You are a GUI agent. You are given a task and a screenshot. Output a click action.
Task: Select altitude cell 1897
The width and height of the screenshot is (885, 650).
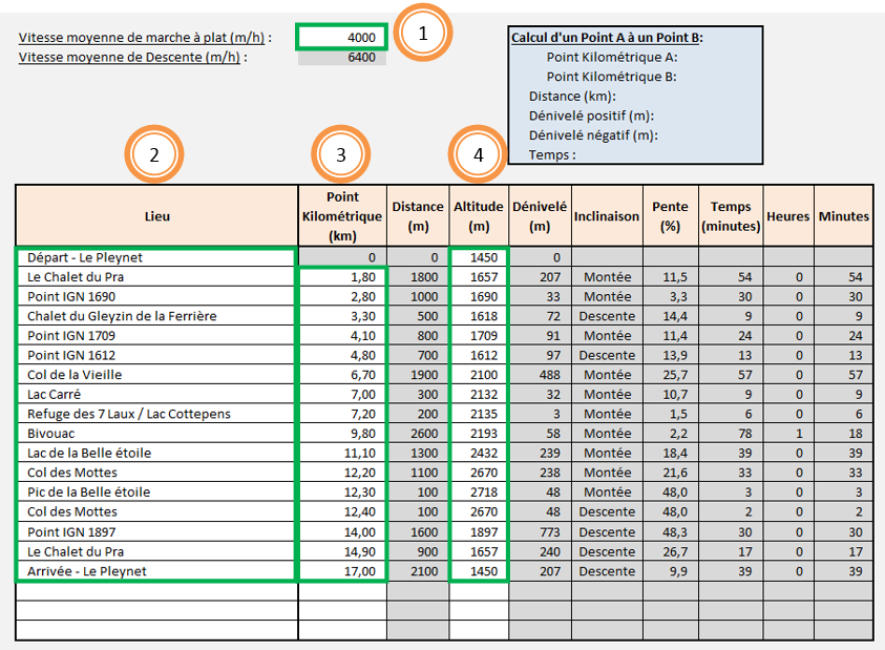coord(479,532)
